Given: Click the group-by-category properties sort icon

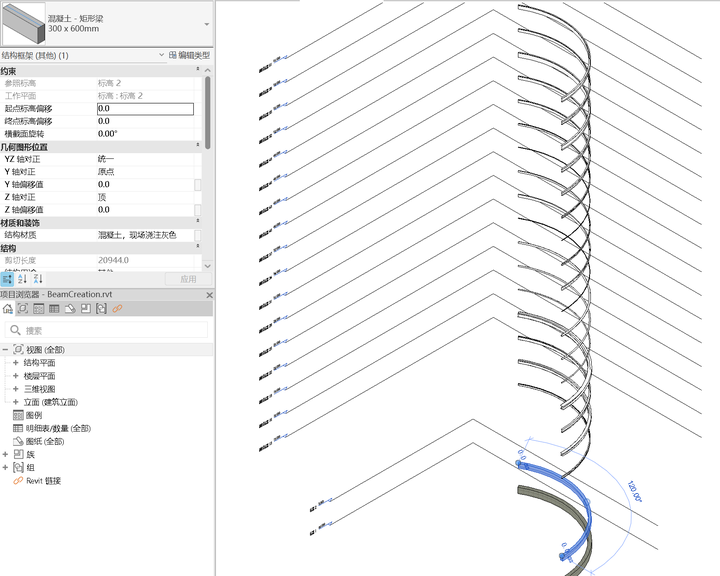Looking at the screenshot, I should (x=7, y=279).
